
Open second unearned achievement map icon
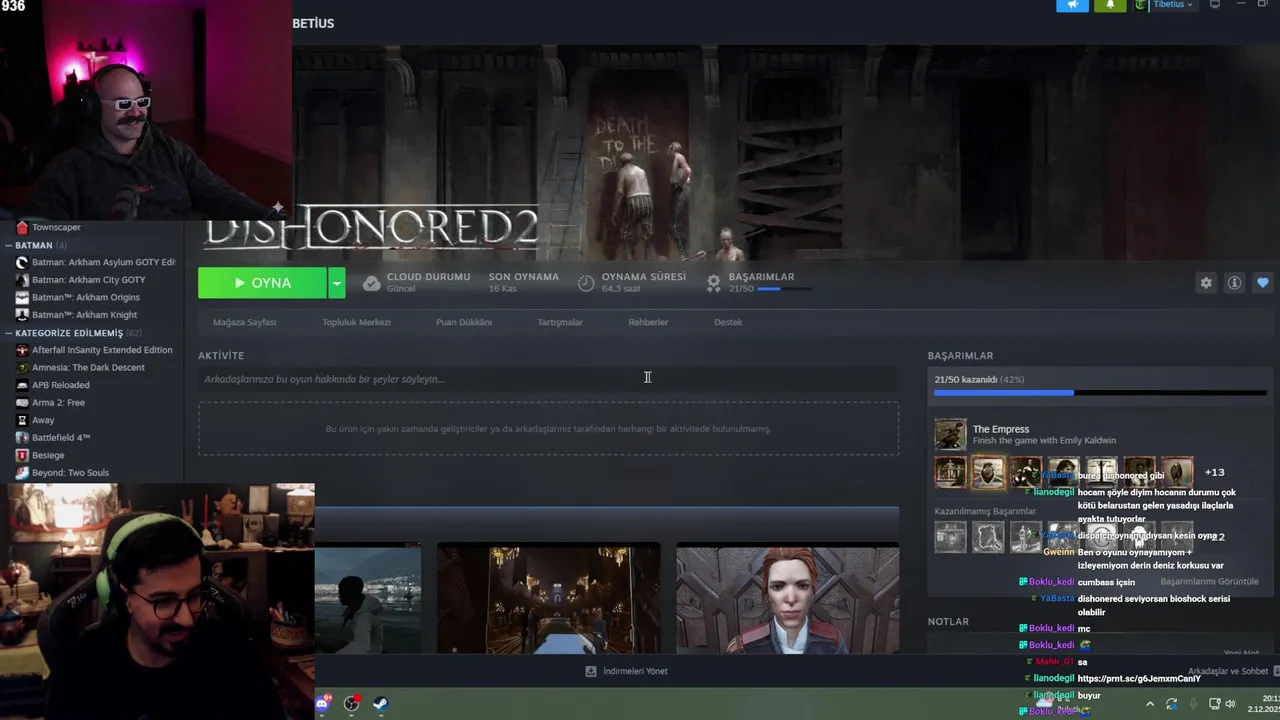pyautogui.click(x=988, y=537)
